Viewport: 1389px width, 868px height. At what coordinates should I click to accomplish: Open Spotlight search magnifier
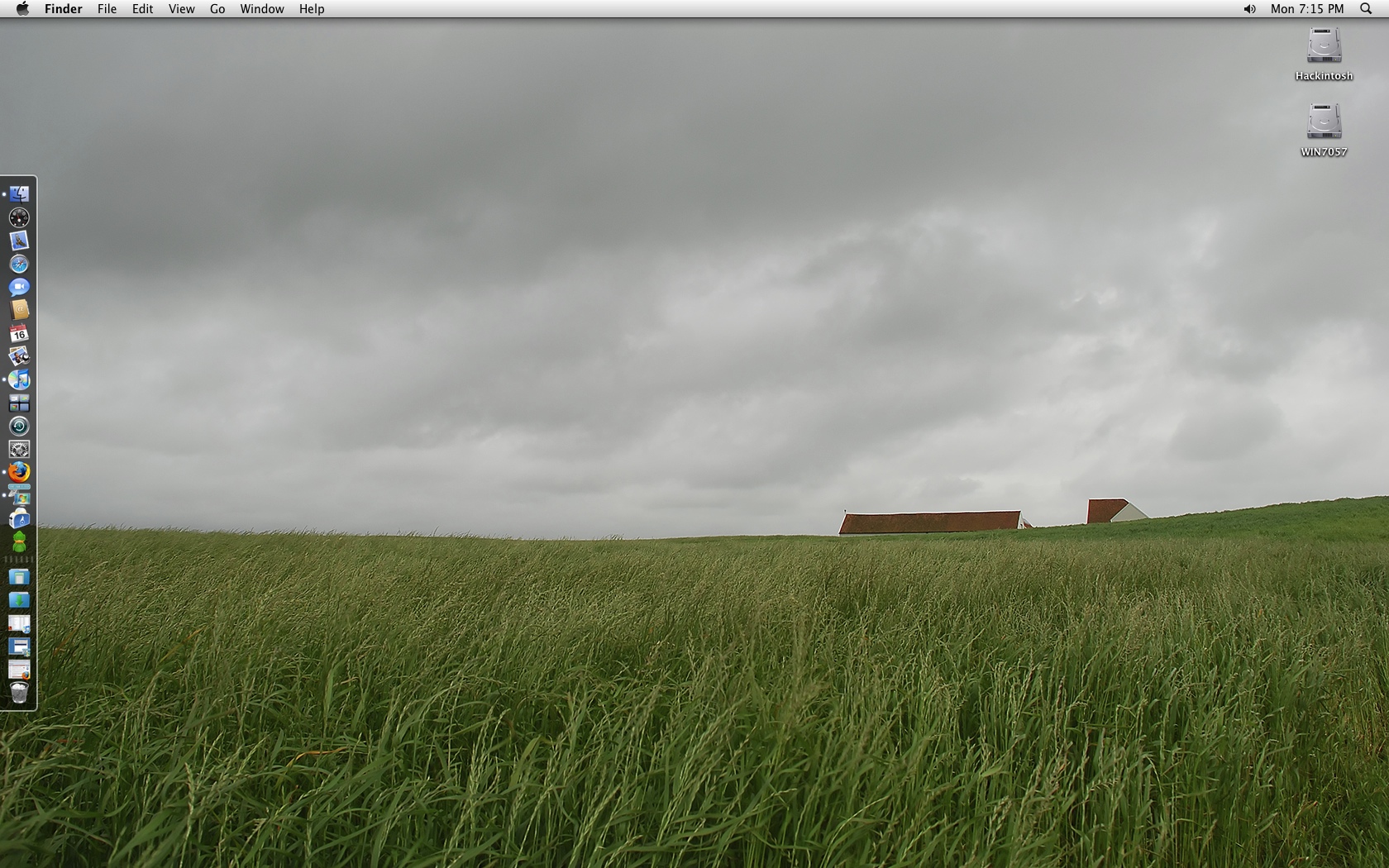(x=1366, y=9)
